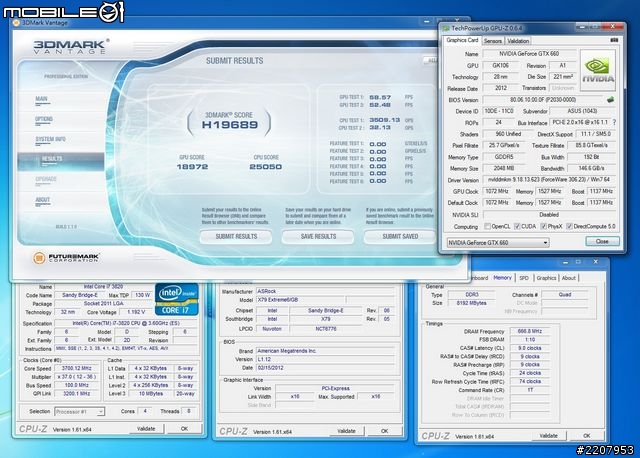Screen dimensions: 640x458
Task: Select the Graphics tab in CPU-Z
Action: (x=546, y=278)
